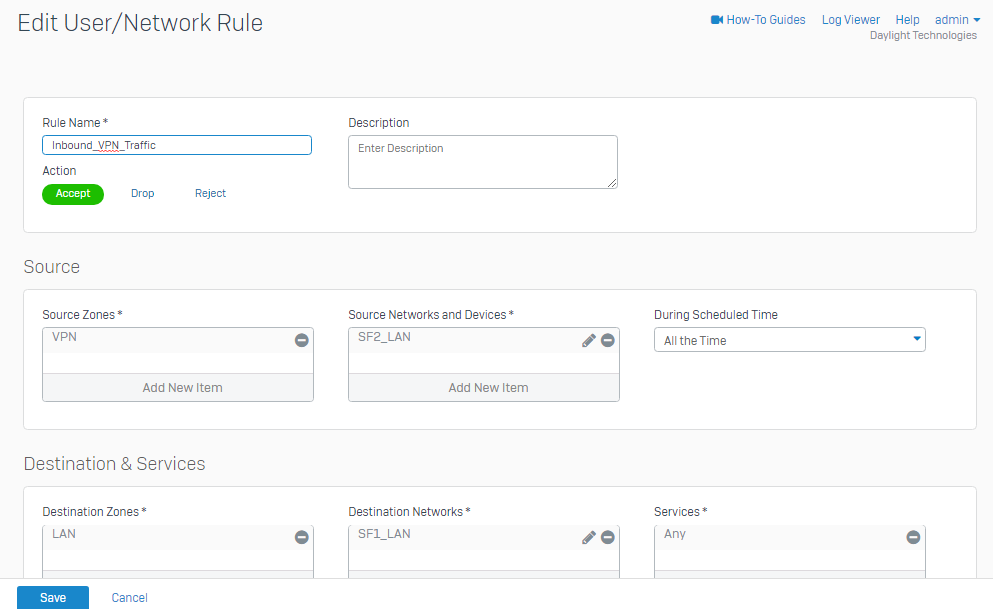Cancel editing the rule

pos(129,598)
